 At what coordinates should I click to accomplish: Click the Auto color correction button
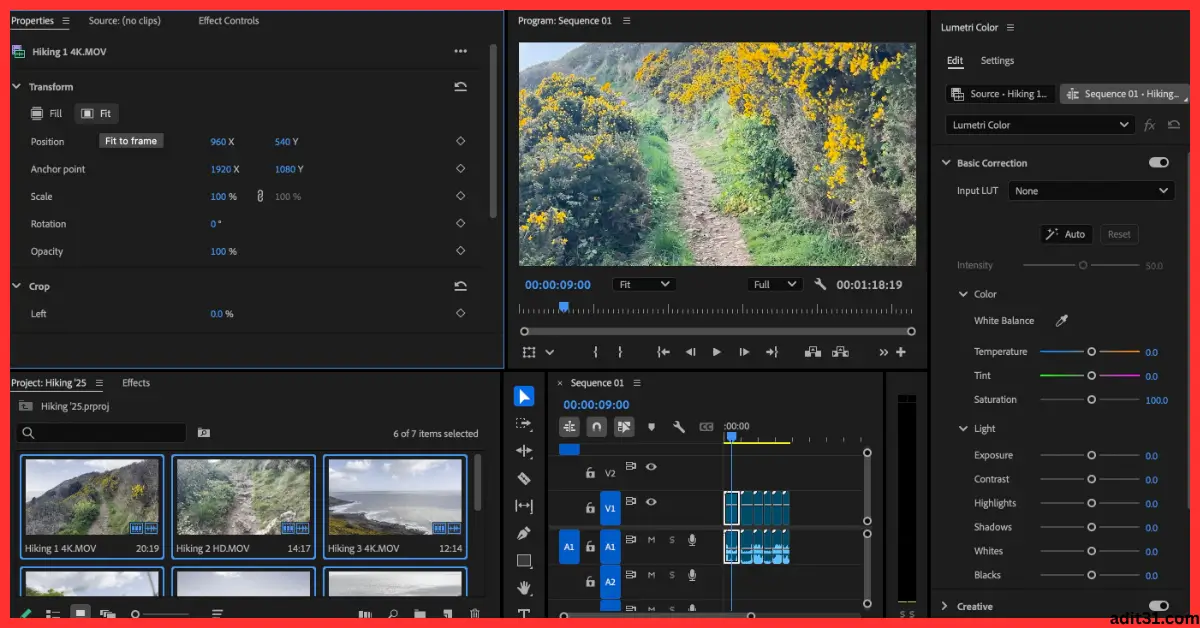[1065, 234]
